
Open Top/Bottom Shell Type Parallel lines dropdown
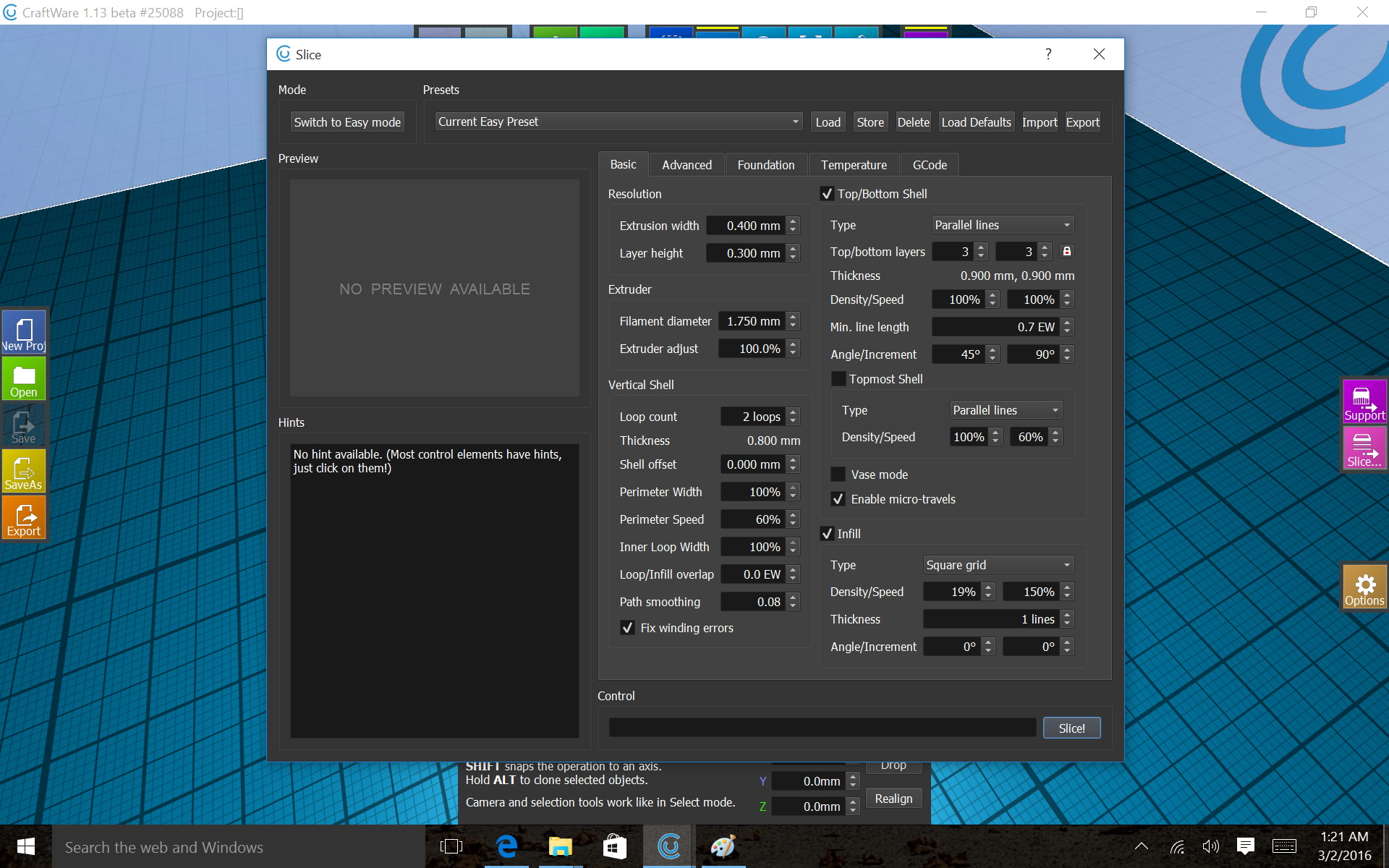point(1002,225)
